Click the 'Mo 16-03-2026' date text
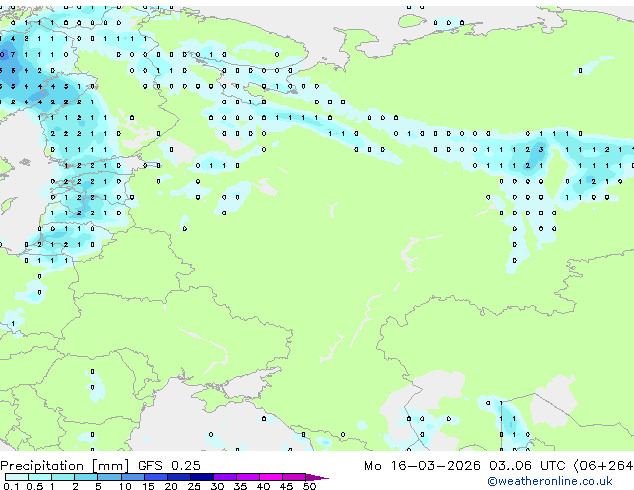This screenshot has width=634, height=490. (x=422, y=466)
